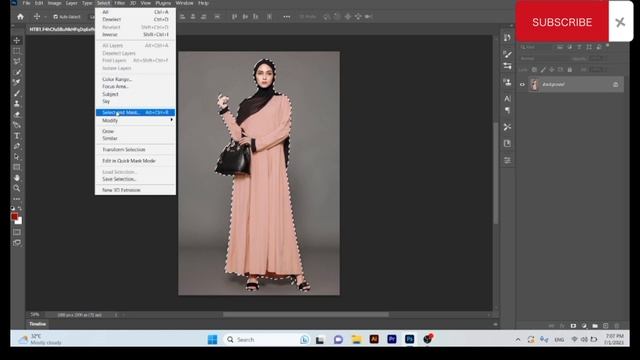
Task: Click the Create new group folder icon
Action: (x=595, y=326)
